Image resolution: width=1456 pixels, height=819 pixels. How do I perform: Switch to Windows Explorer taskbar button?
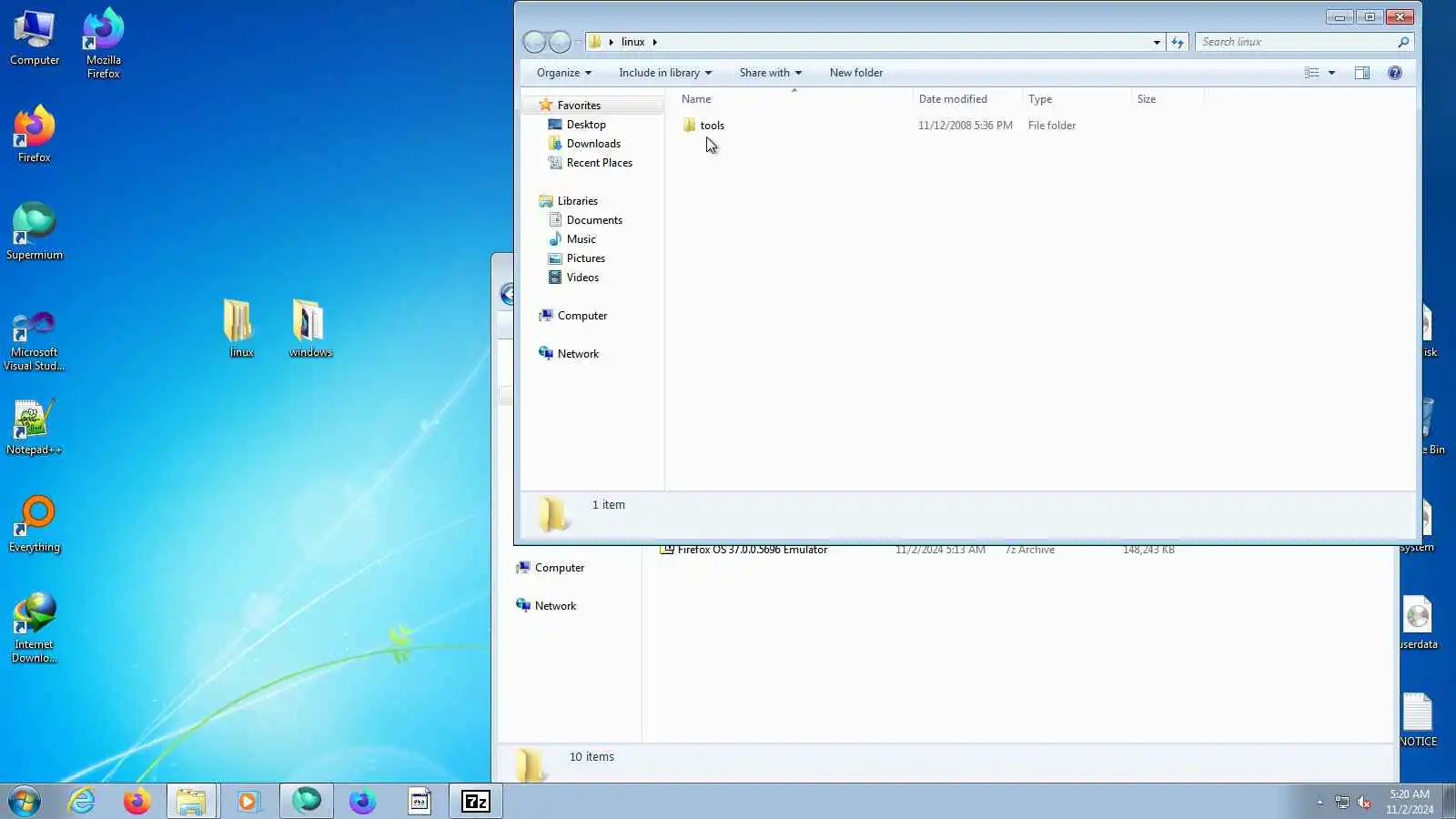click(x=191, y=802)
